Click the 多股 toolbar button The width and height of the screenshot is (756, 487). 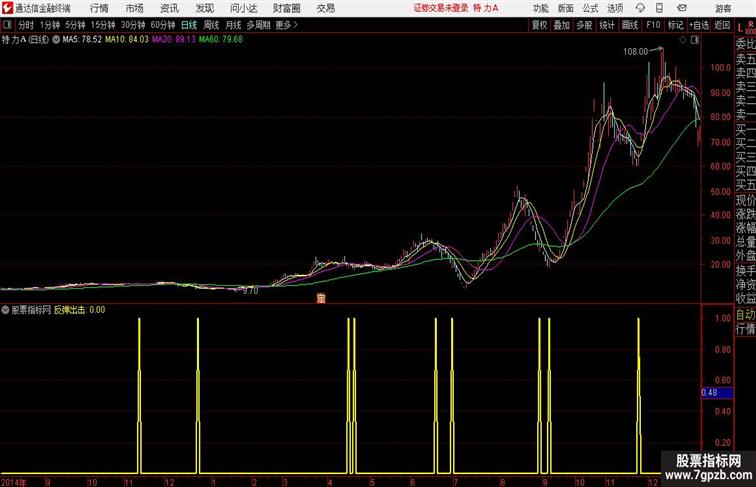[584, 25]
